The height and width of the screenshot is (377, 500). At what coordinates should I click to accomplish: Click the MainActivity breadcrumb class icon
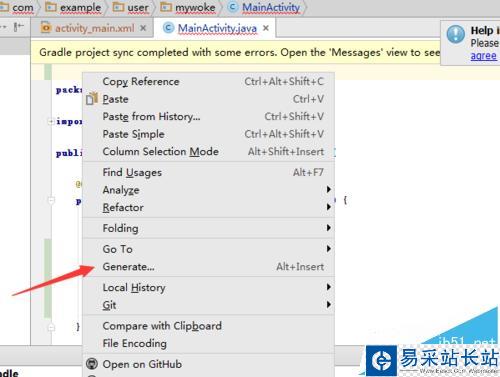[233, 7]
